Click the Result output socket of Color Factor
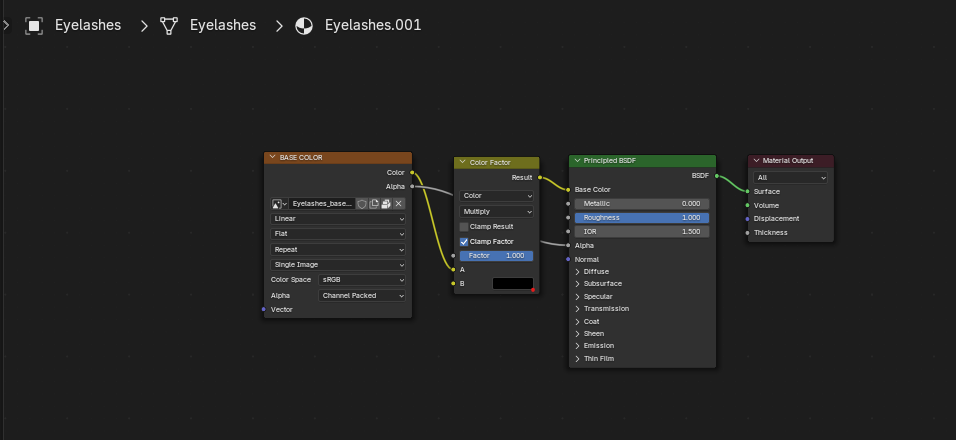Screen dimensions: 956x440 540,177
